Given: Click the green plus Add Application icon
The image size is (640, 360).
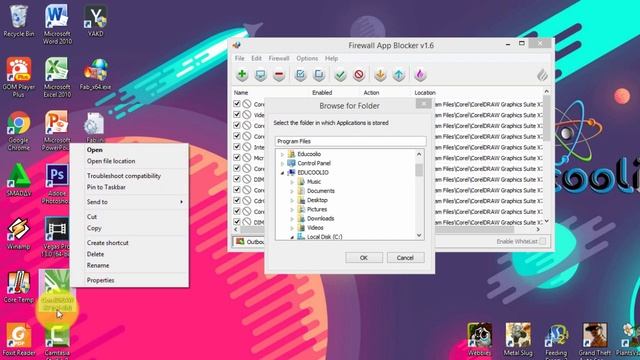Looking at the screenshot, I should [242, 75].
